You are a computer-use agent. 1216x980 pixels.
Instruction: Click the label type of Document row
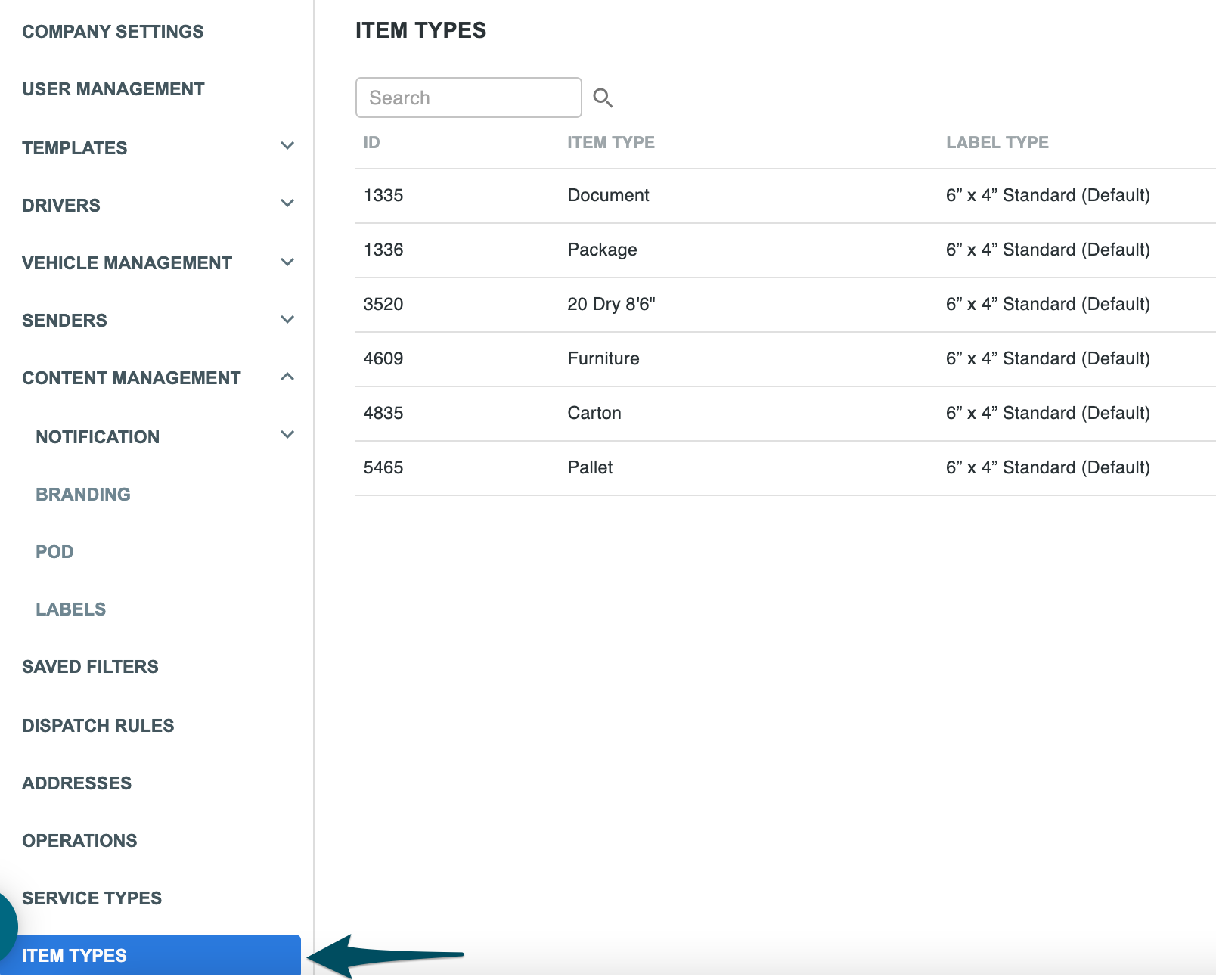point(1048,196)
